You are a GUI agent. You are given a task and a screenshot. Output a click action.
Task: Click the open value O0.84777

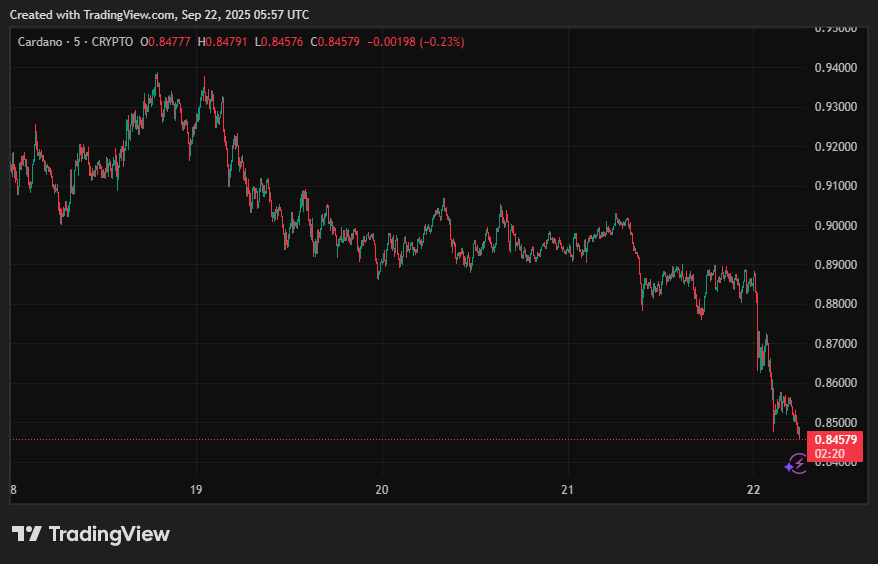[x=165, y=42]
